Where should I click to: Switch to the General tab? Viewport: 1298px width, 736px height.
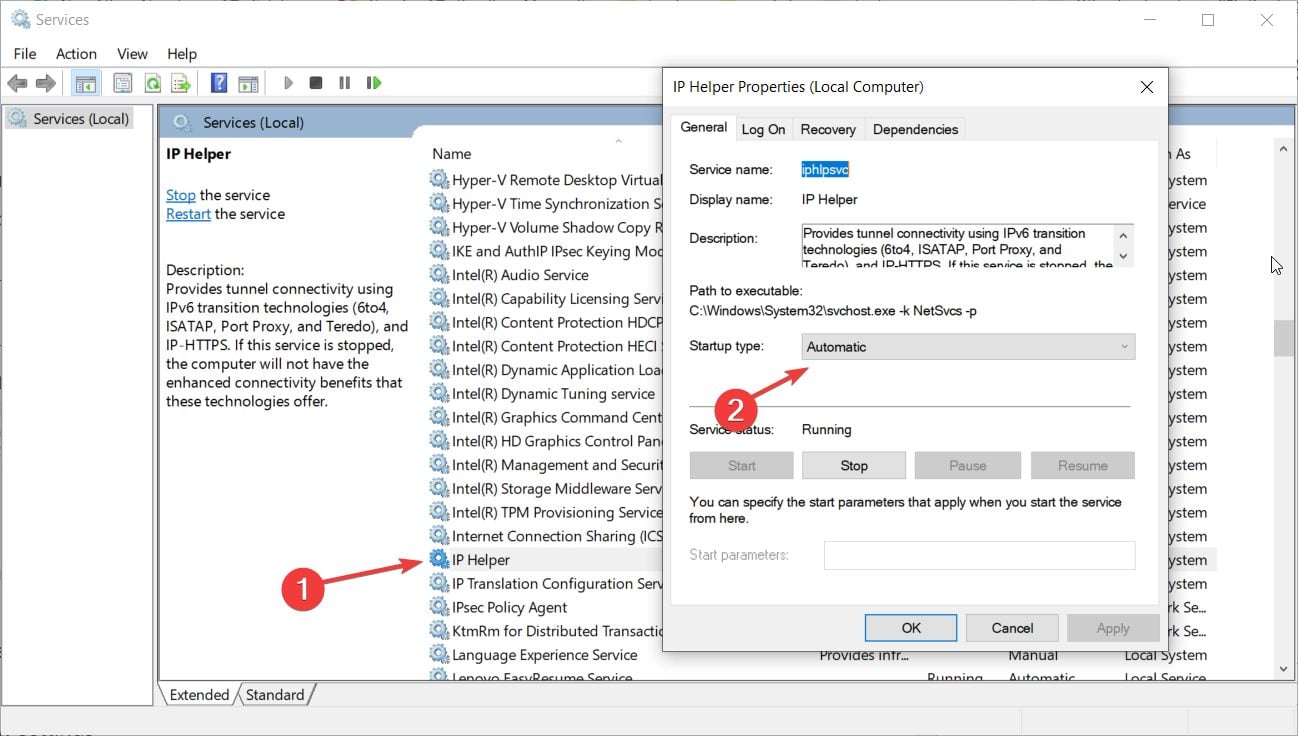coord(703,127)
